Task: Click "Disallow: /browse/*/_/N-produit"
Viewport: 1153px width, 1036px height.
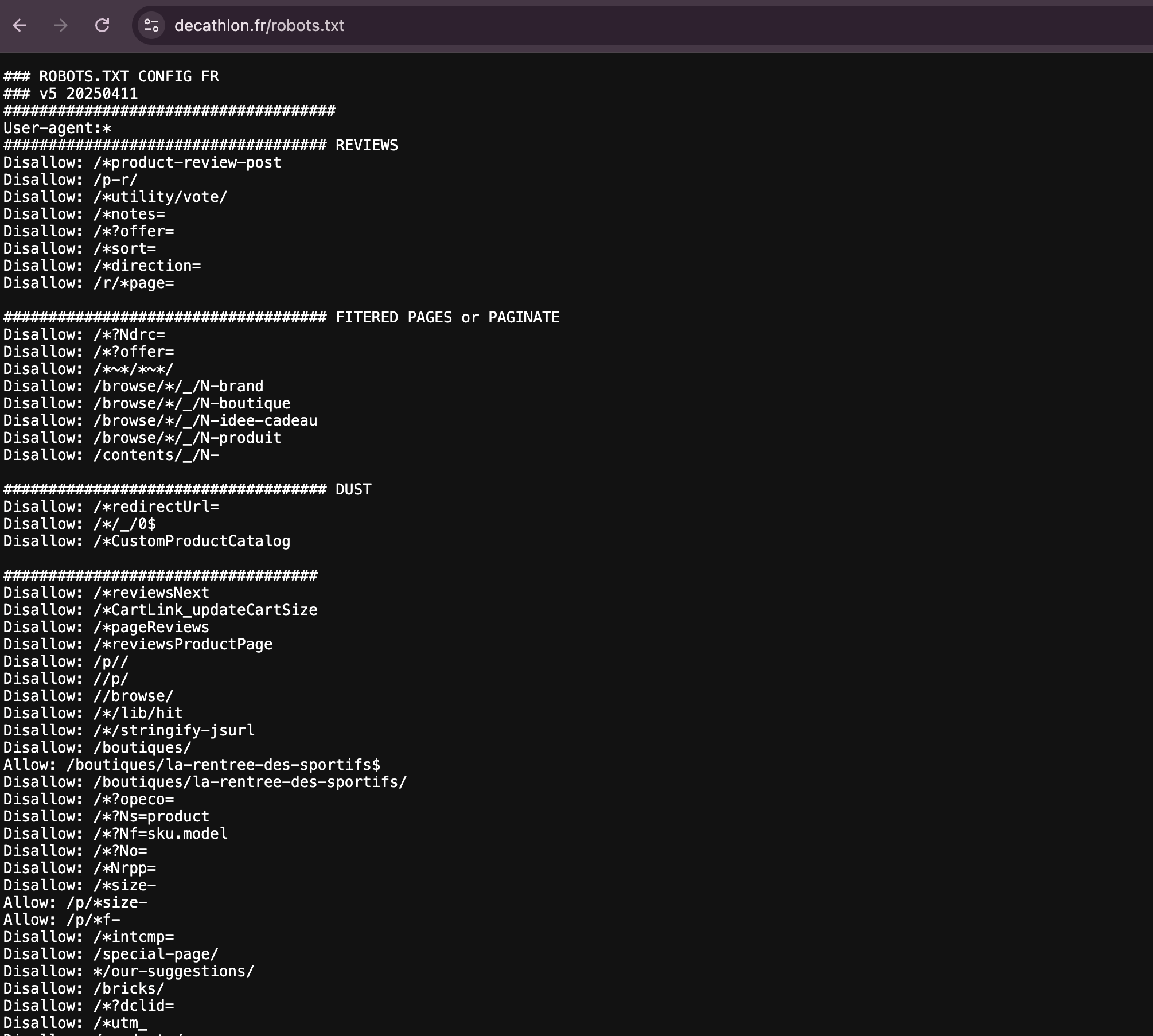Action: click(x=142, y=438)
